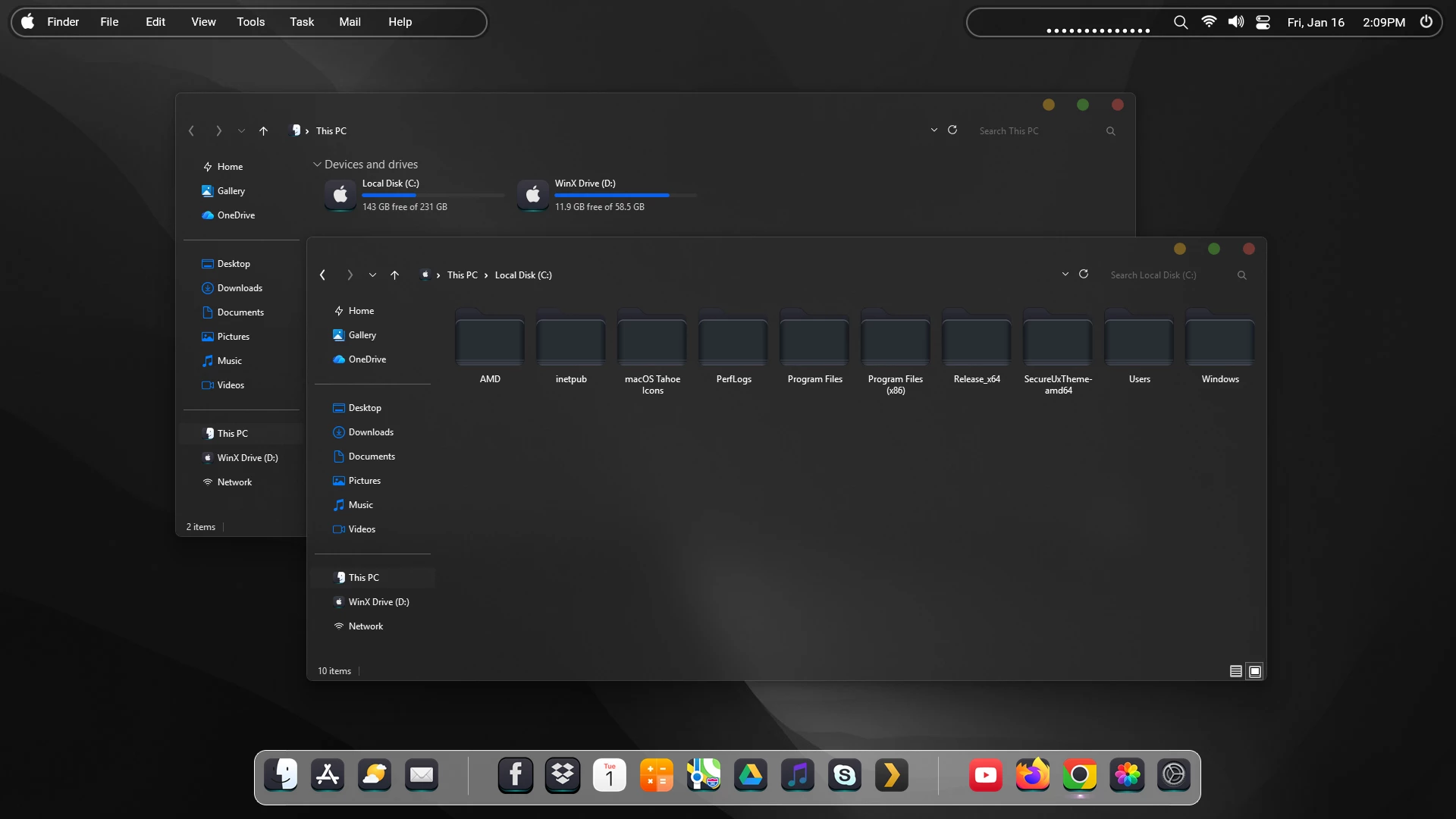Open the View menu
The image size is (1456, 819).
tap(203, 21)
